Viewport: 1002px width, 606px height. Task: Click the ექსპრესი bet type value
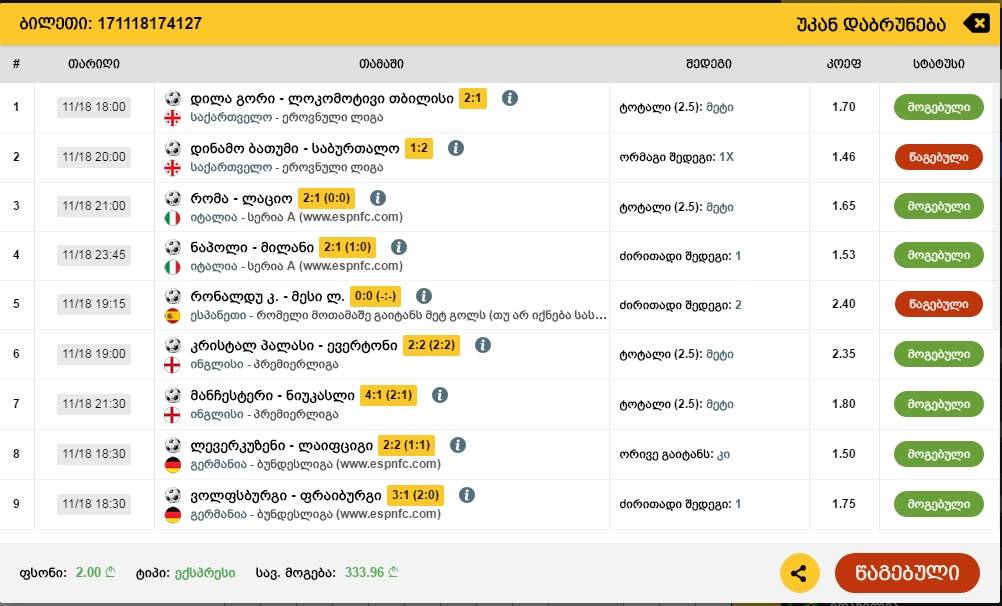pyautogui.click(x=205, y=573)
